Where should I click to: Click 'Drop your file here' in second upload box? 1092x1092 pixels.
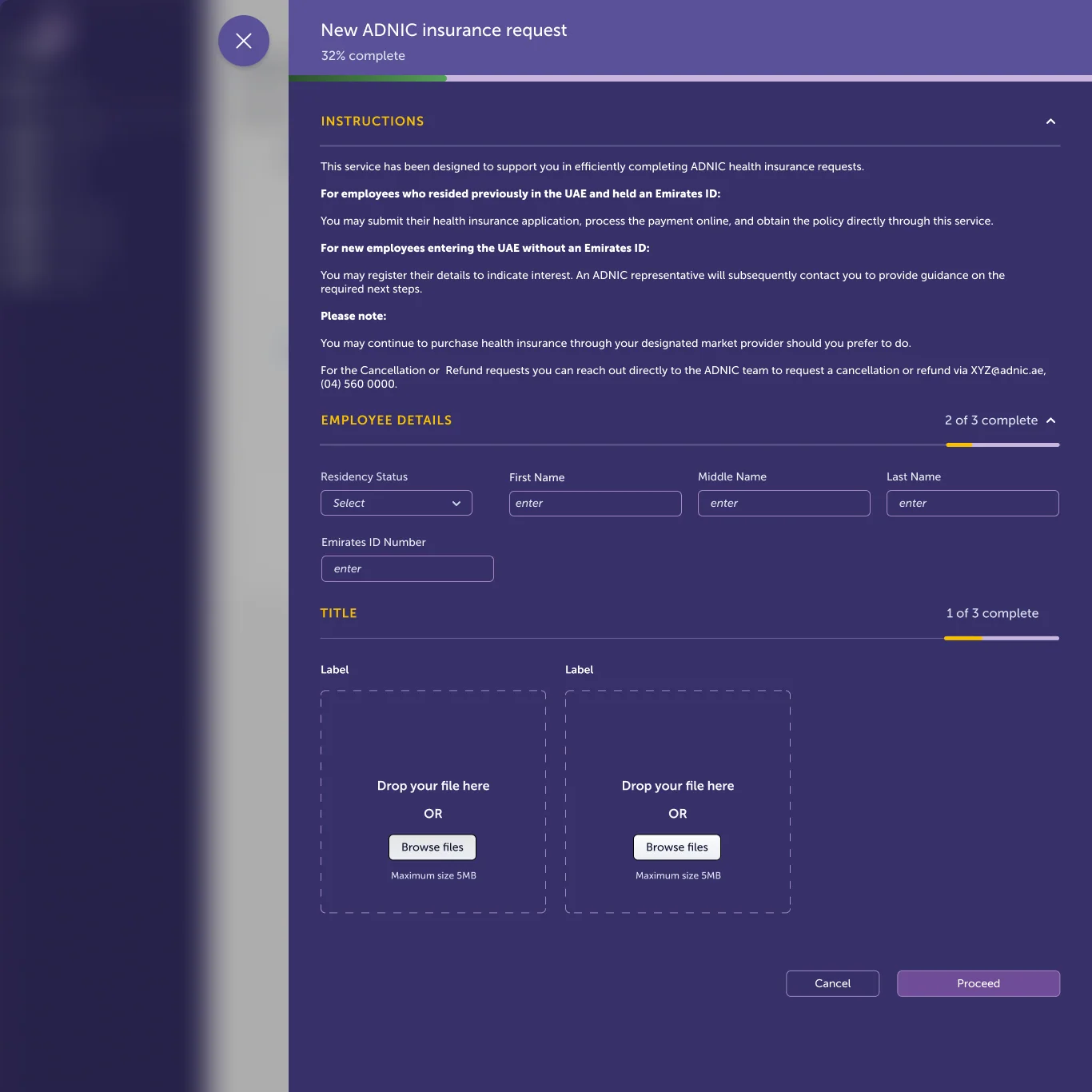[678, 786]
